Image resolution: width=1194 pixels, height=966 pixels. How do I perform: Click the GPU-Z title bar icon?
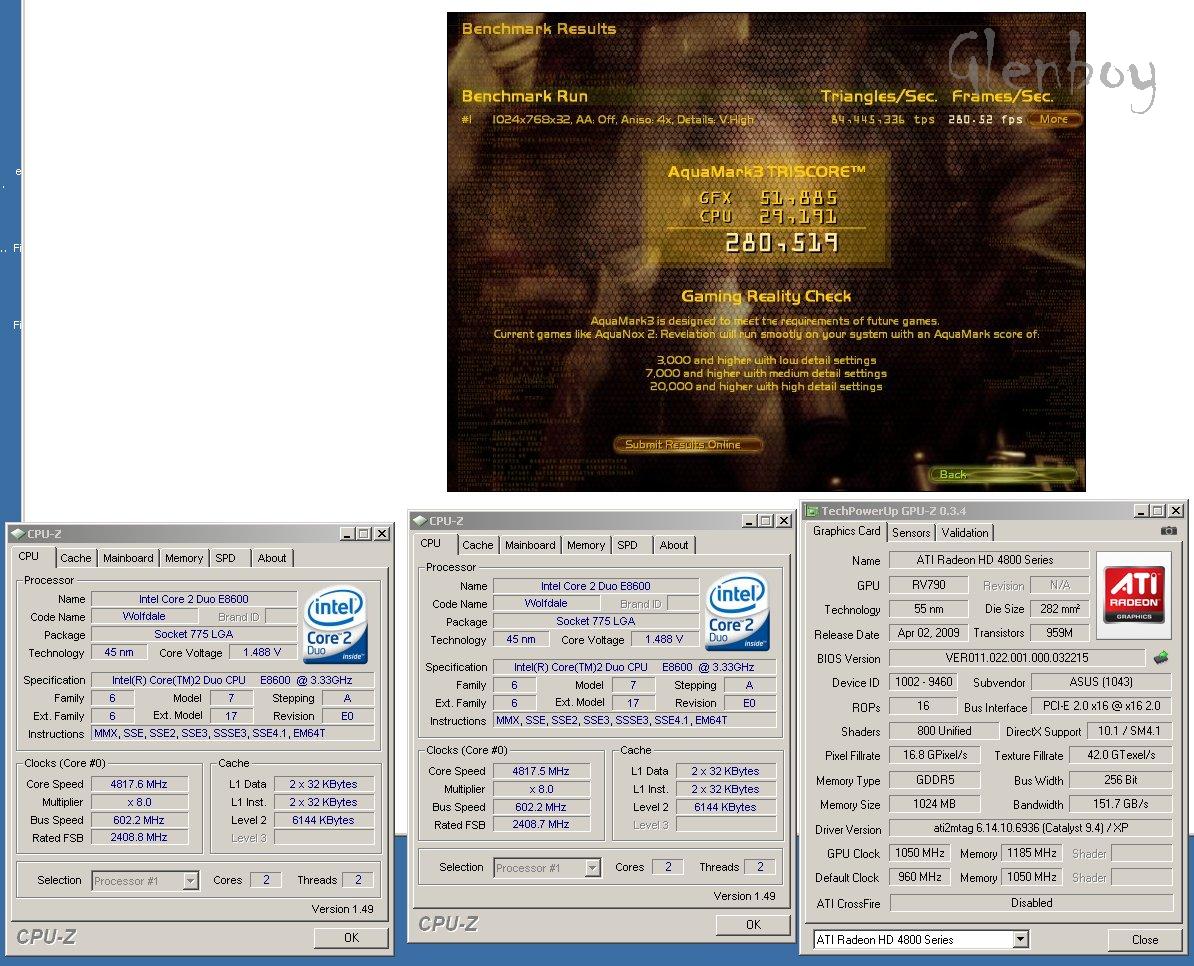click(812, 511)
